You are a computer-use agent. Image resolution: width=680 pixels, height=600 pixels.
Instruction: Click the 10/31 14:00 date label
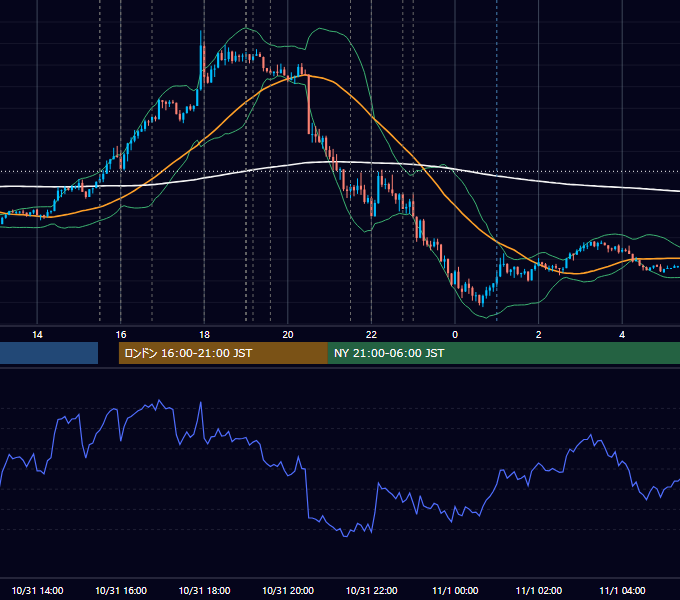37,590
